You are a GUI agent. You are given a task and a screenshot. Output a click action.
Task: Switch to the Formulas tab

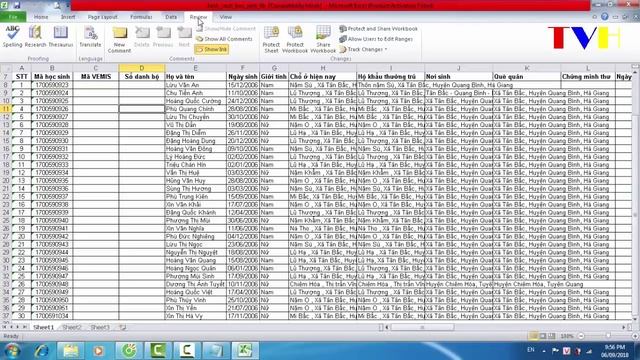tap(141, 17)
